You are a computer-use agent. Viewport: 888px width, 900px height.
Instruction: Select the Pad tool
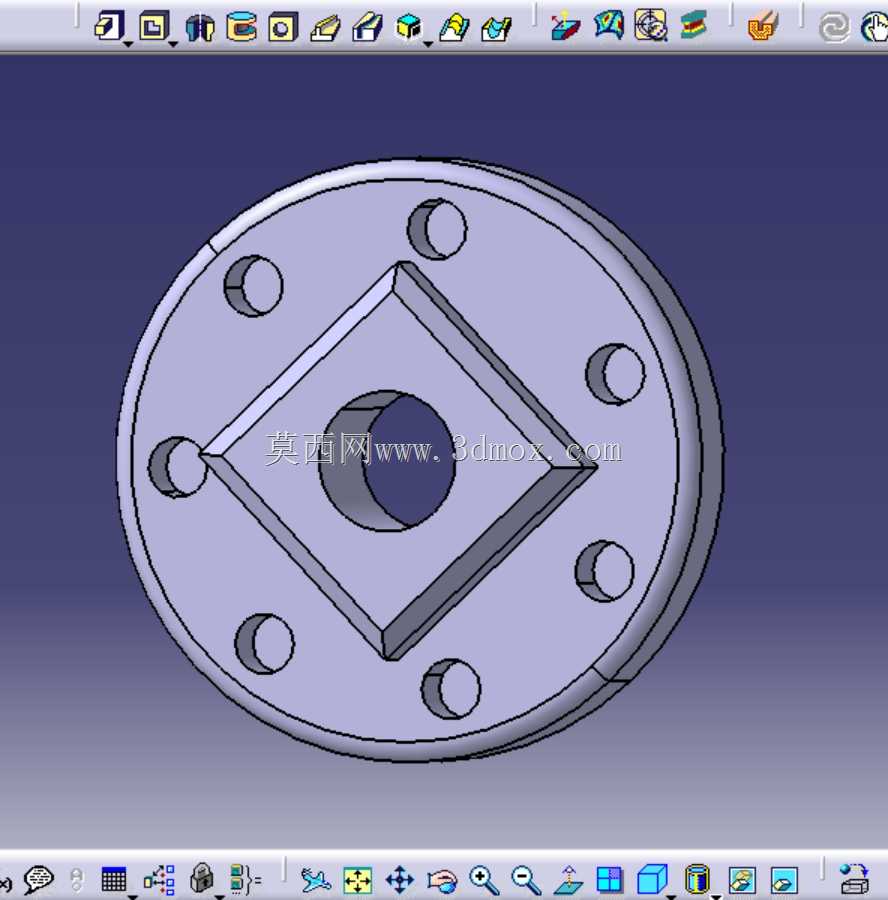109,26
